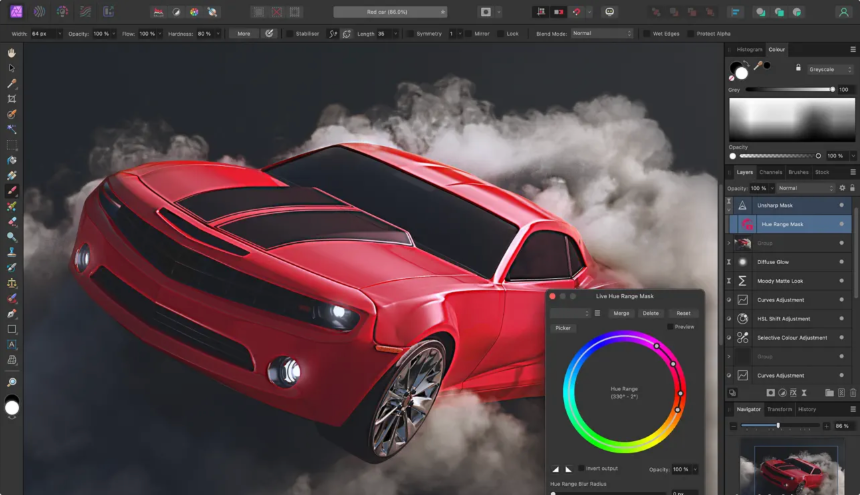Click the Deselect icon with red cross
Screen dimensions: 860x495
click(x=277, y=12)
